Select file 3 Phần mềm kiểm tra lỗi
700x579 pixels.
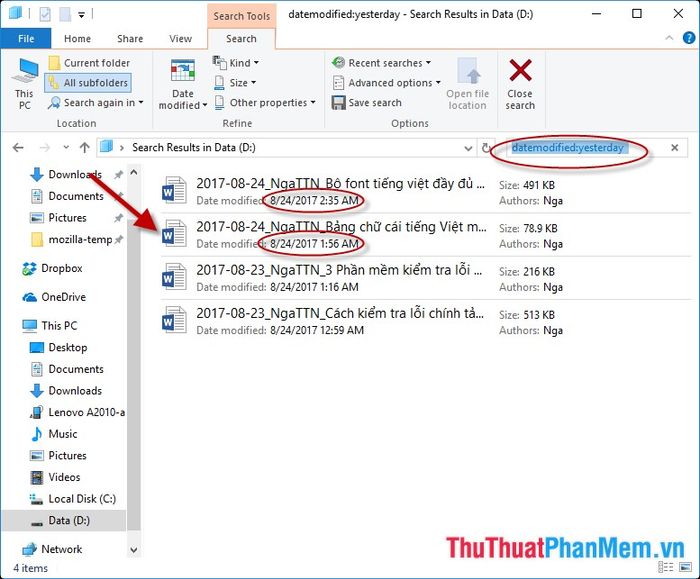(425, 278)
